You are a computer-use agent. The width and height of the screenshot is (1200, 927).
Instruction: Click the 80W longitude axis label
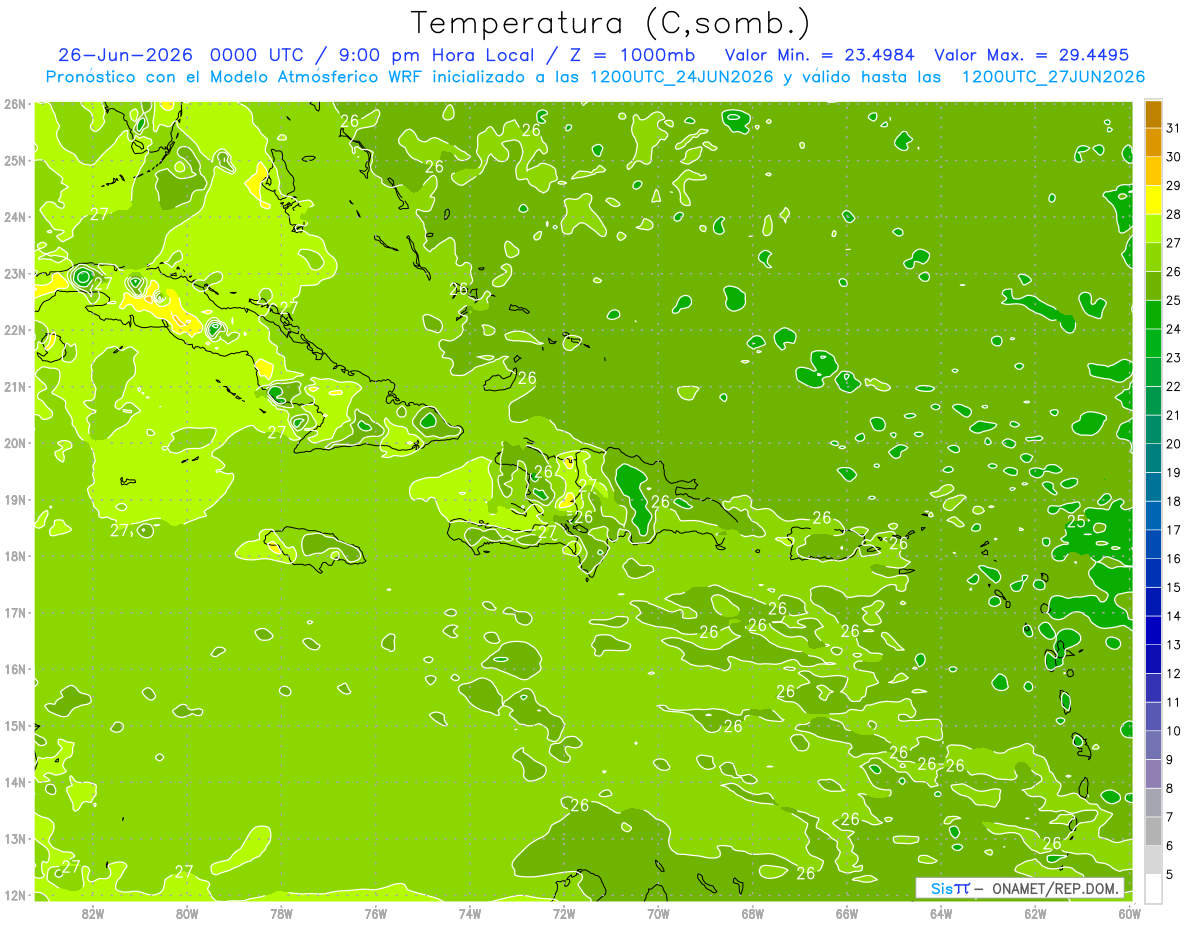(187, 913)
